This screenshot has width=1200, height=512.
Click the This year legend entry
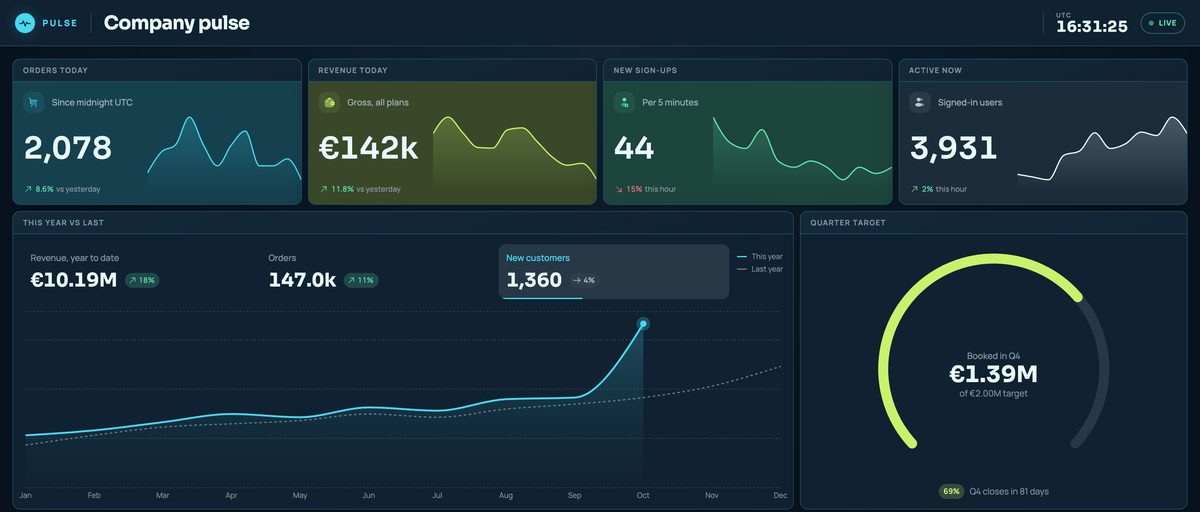click(x=760, y=257)
